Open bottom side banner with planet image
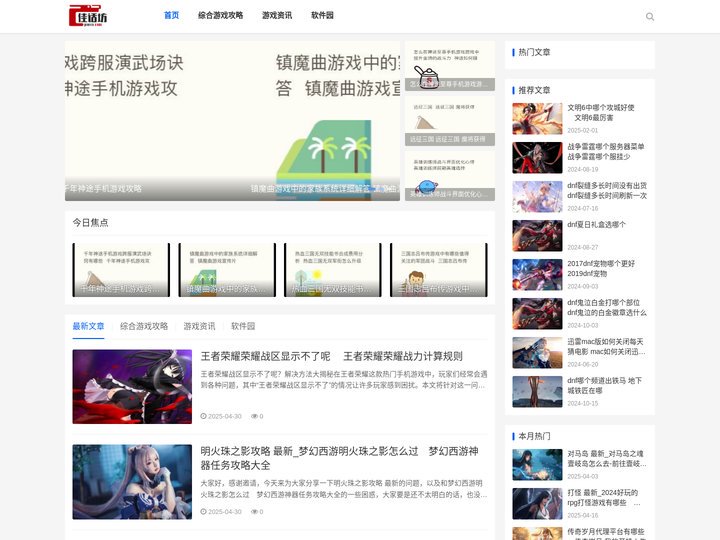The image size is (720, 540). coord(450,176)
